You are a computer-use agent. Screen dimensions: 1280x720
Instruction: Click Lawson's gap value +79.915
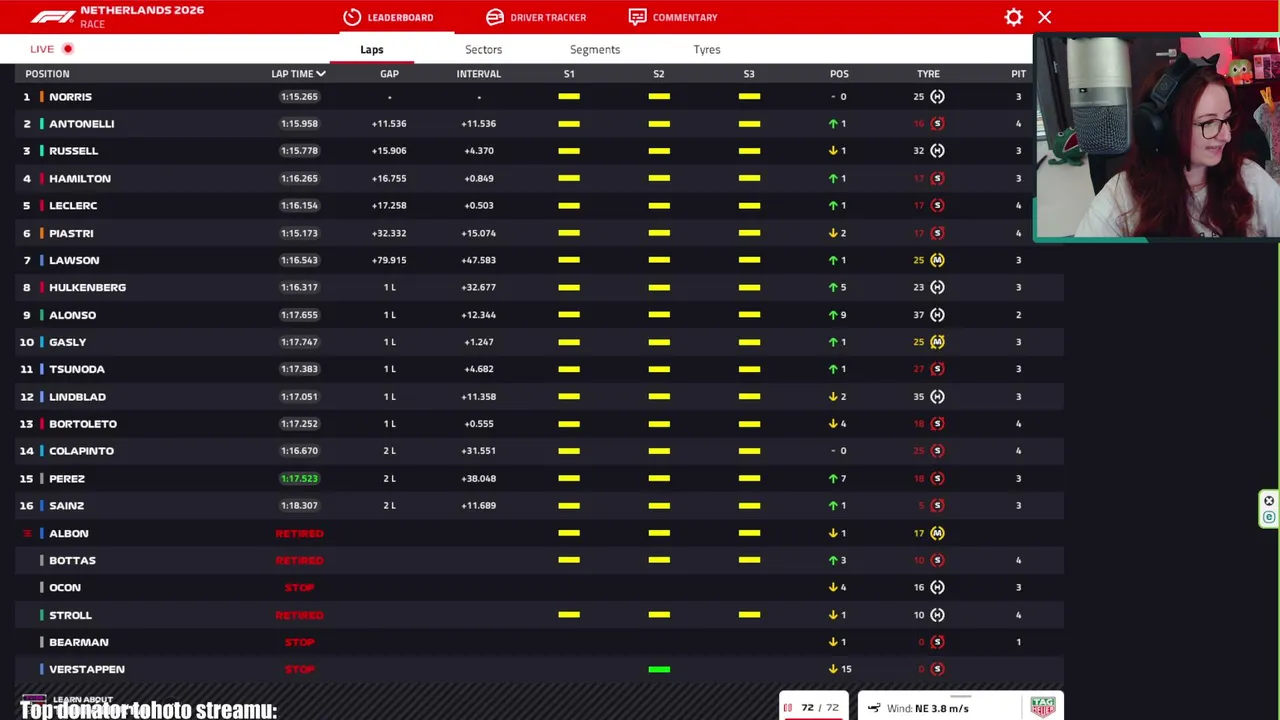point(389,260)
